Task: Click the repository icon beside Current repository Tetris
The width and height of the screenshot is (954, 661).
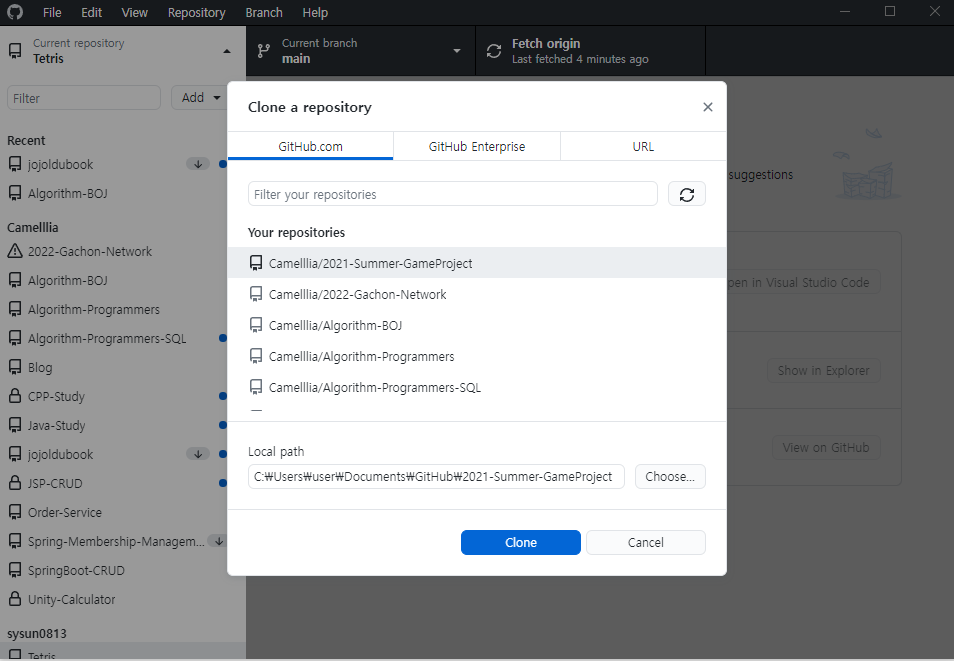Action: tap(15, 51)
